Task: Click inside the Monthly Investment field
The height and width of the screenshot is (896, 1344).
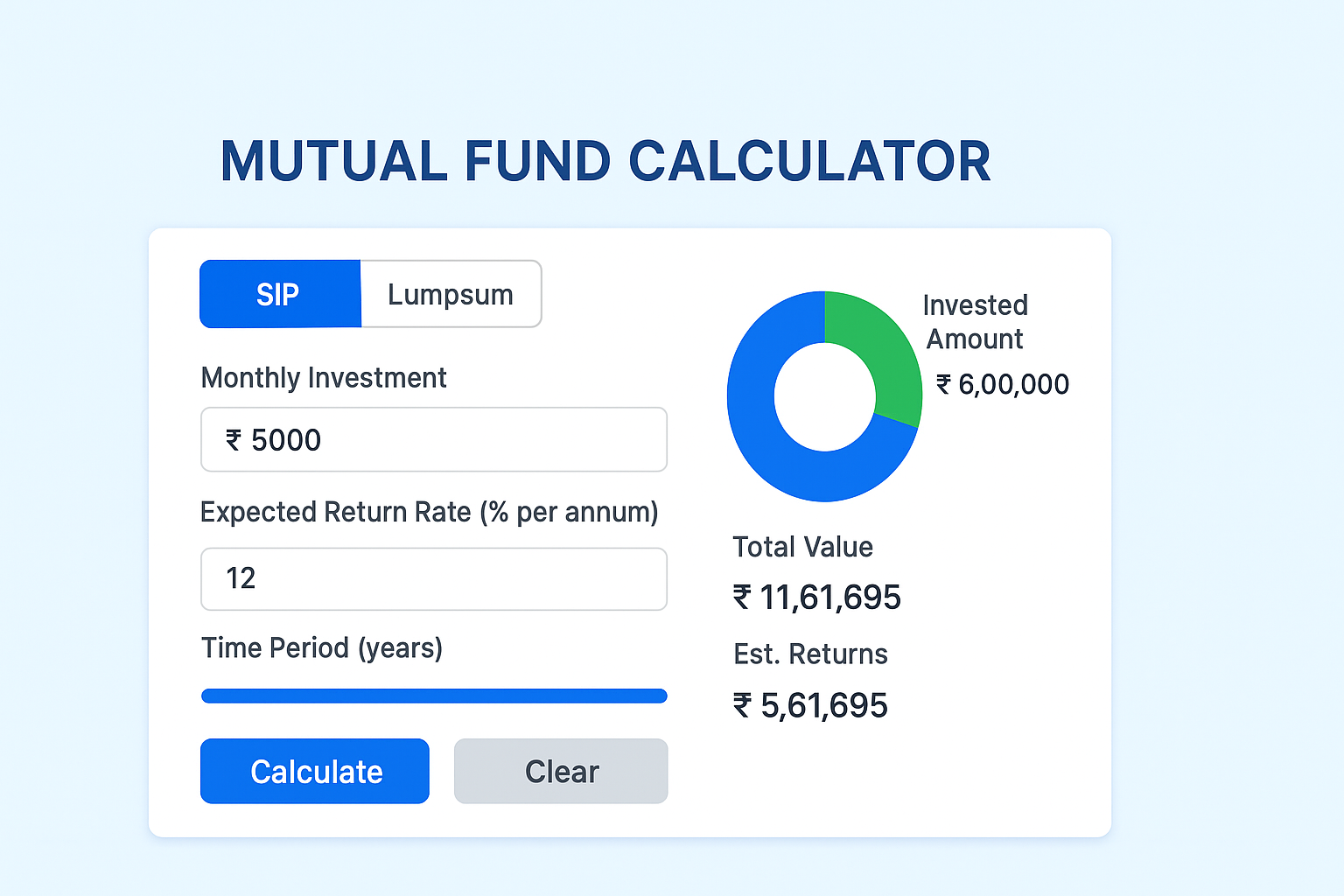Action: tap(433, 439)
